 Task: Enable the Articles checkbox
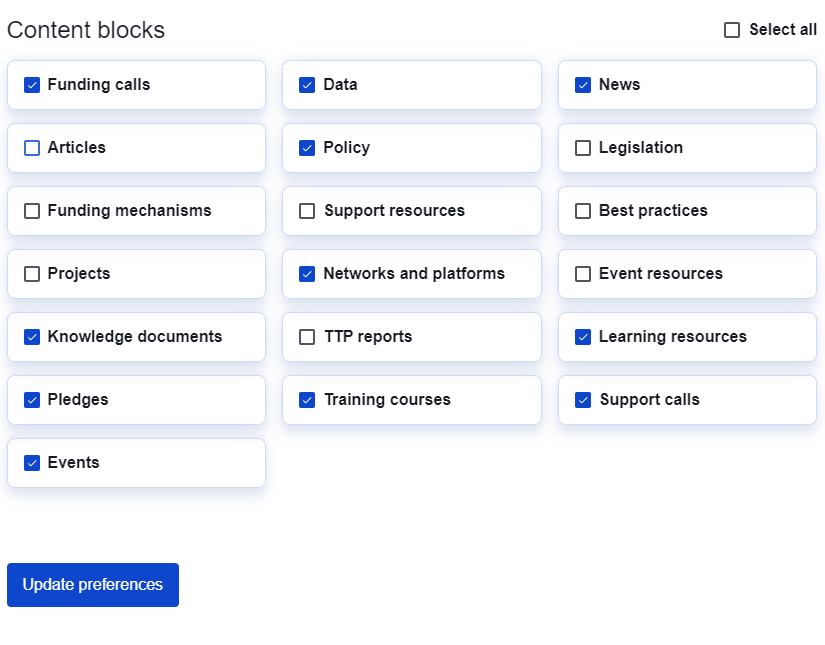pyautogui.click(x=32, y=148)
